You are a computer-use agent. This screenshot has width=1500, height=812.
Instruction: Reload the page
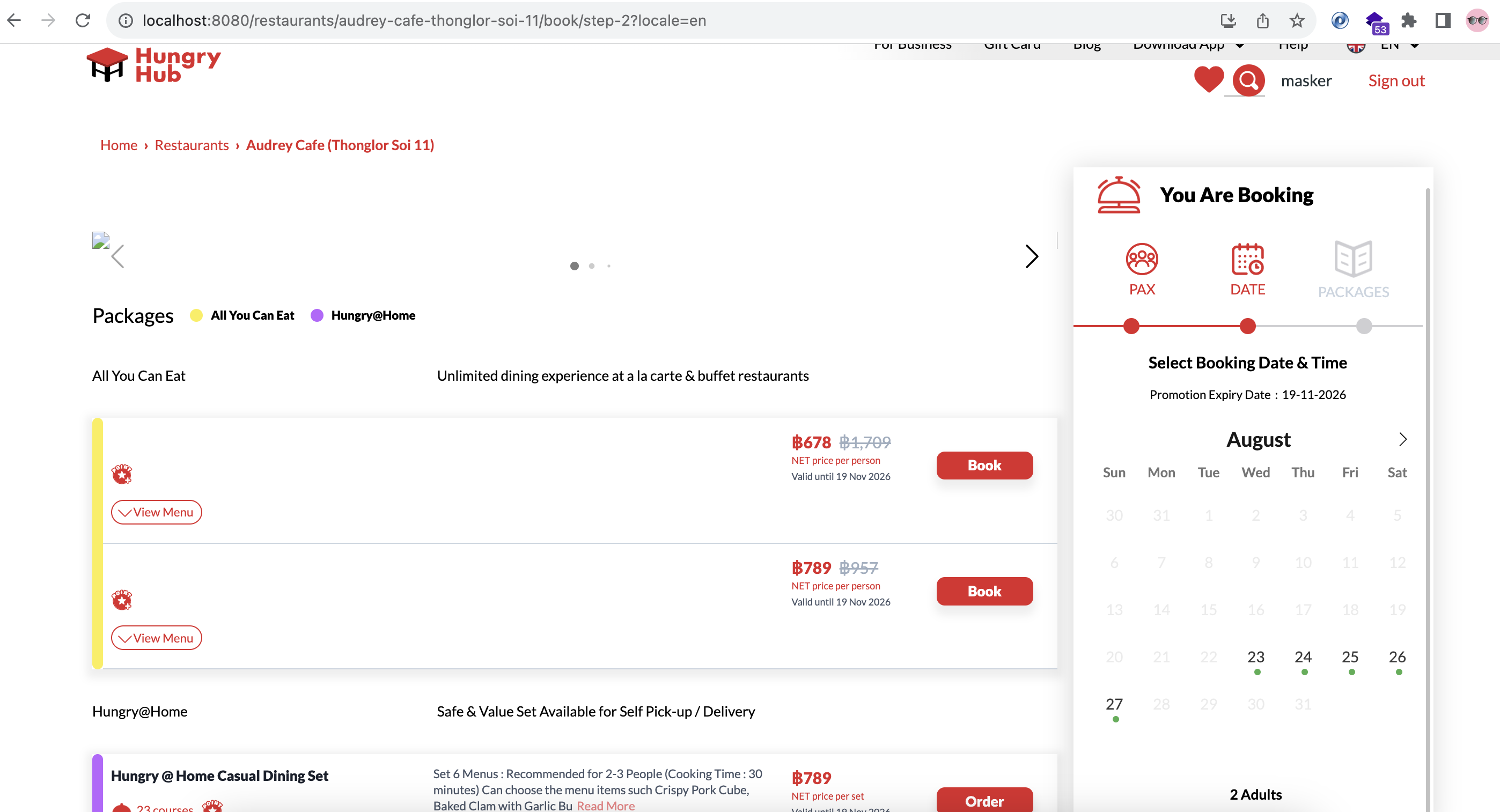coord(83,21)
